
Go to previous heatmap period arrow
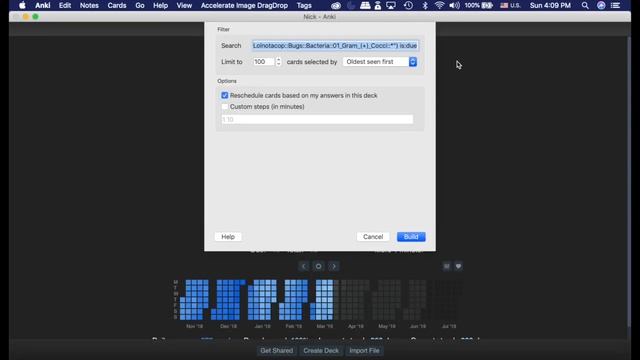(303, 266)
